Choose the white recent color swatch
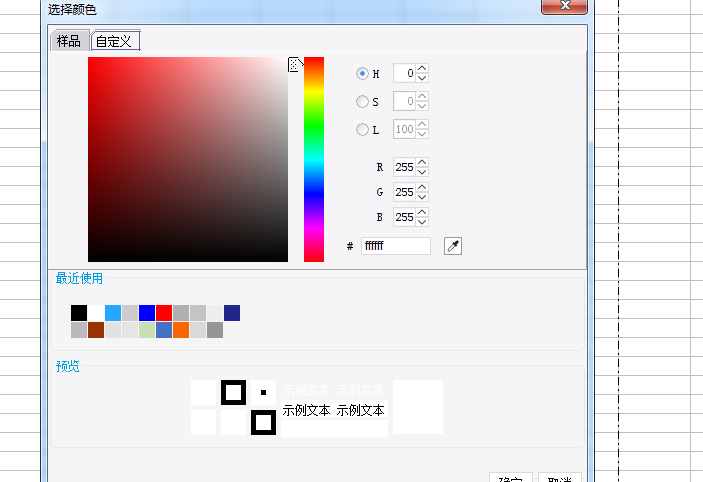Screen dimensions: 703x482 (x=96, y=313)
